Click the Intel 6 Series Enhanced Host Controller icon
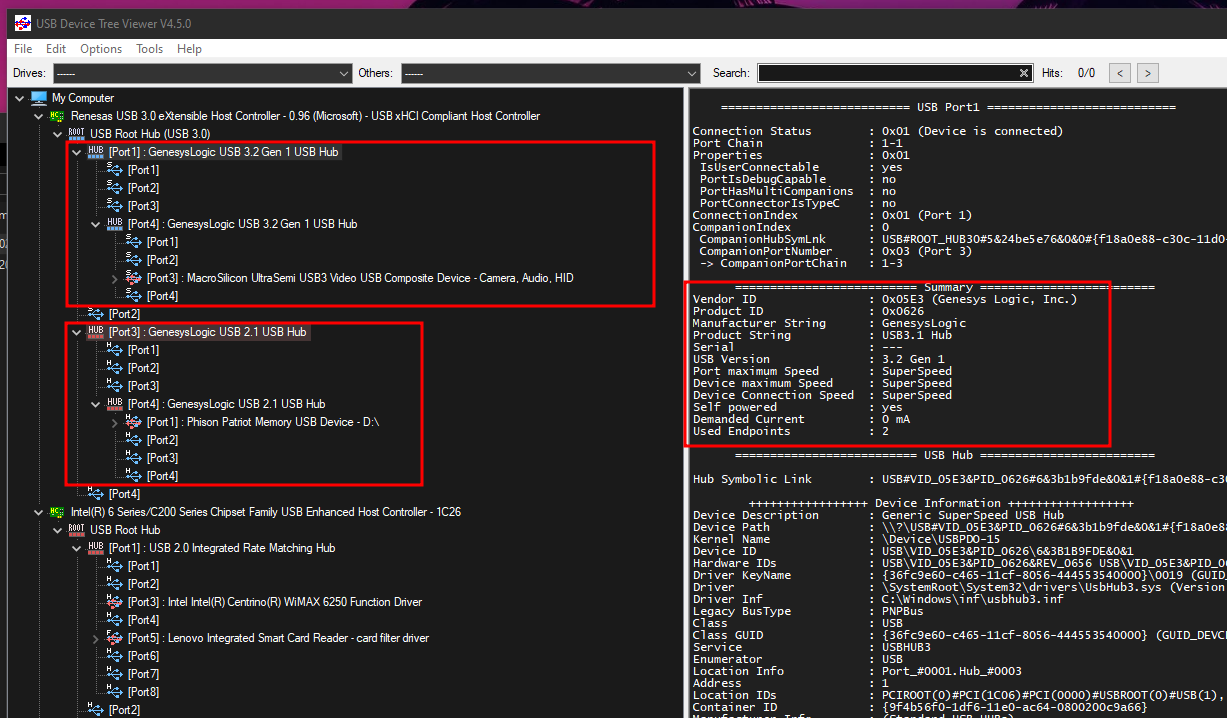The width and height of the screenshot is (1227, 718). click(58, 512)
